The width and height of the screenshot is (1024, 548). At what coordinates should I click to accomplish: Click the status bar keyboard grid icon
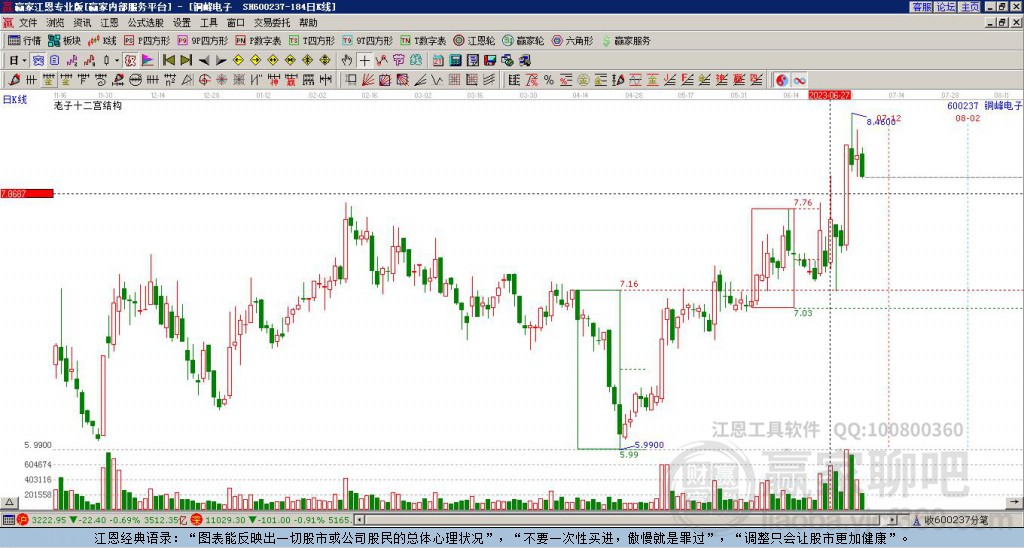(x=8, y=520)
